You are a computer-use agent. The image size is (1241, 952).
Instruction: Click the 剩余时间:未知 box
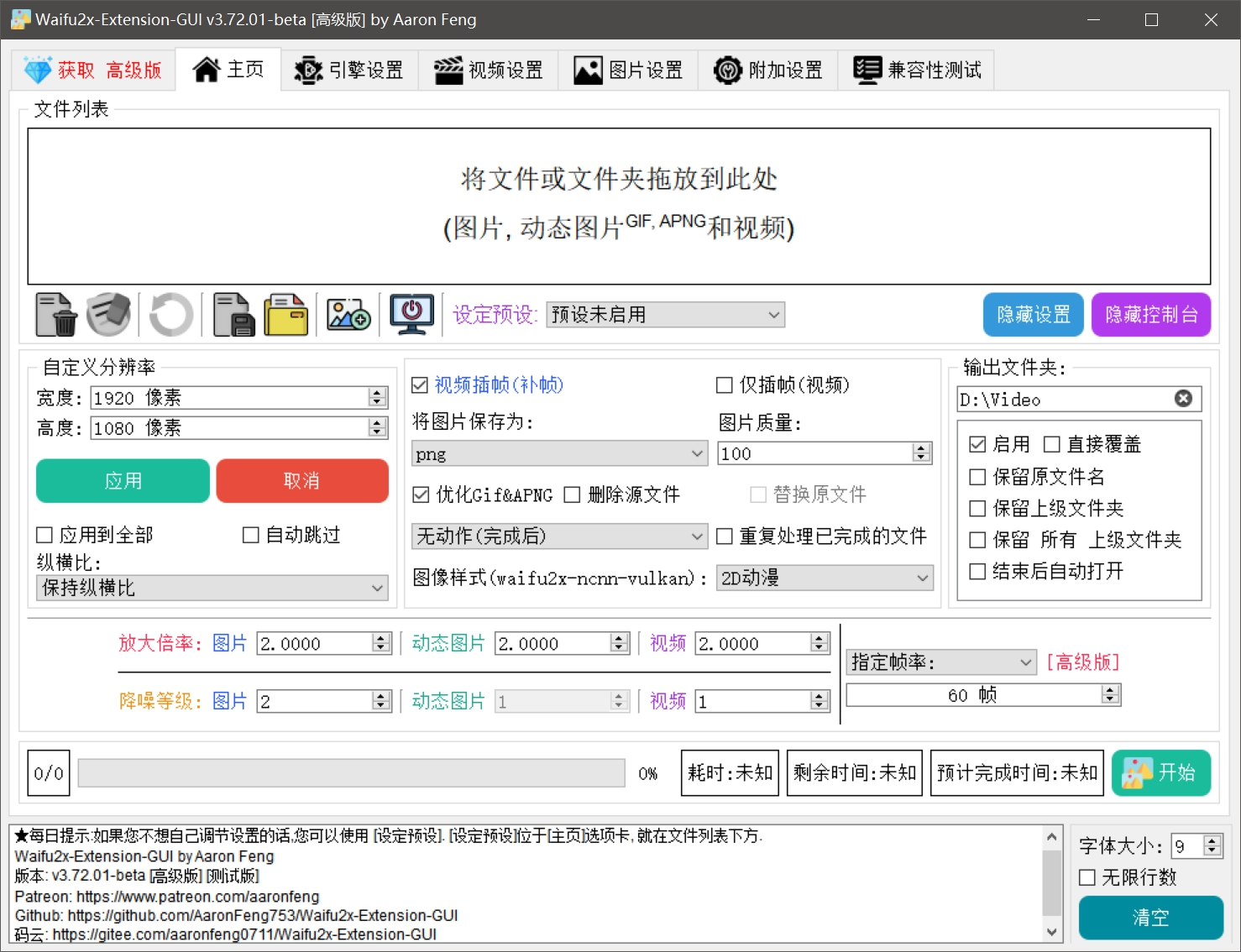pos(855,772)
